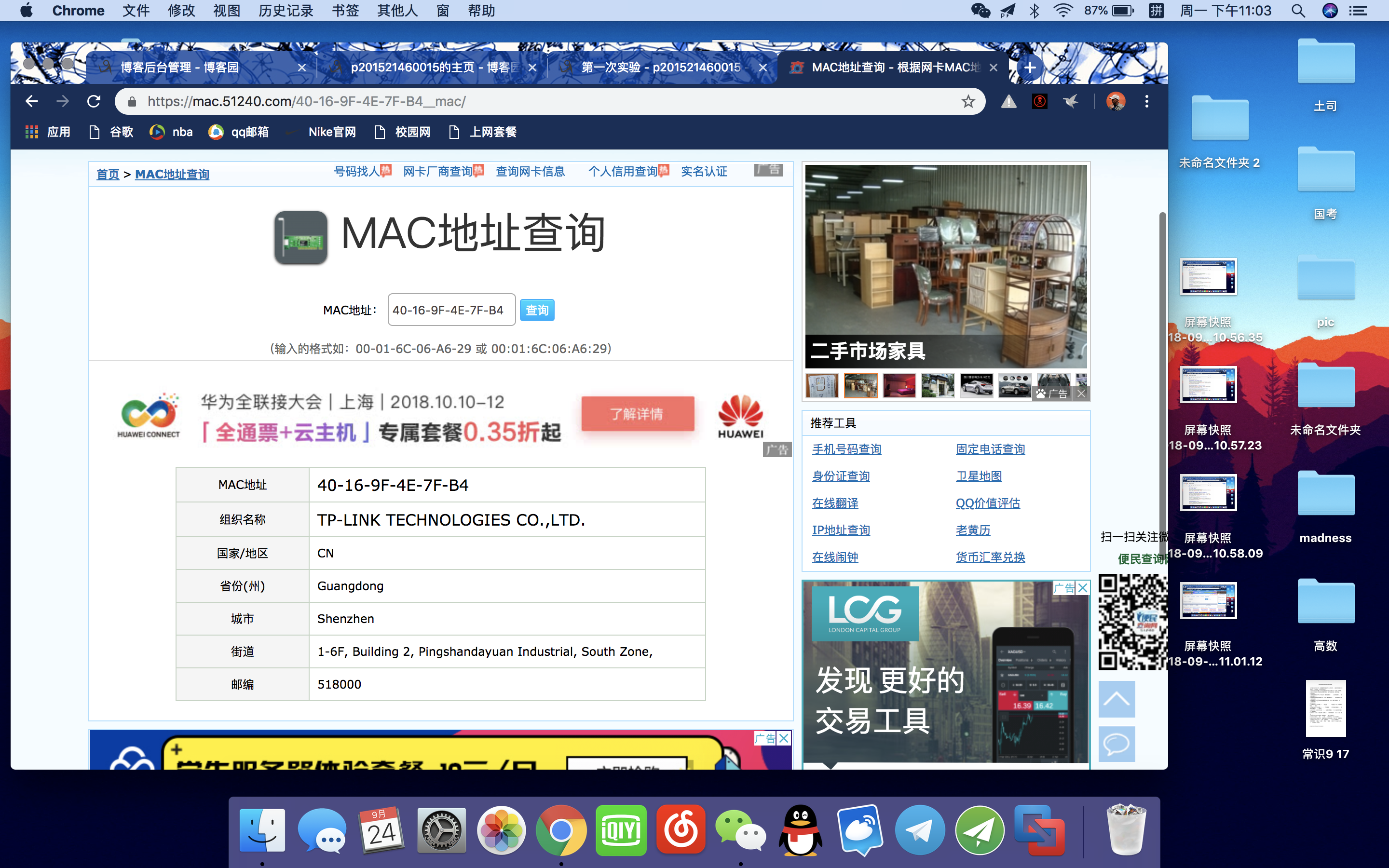Open the Chrome profile avatar

coord(1115,102)
